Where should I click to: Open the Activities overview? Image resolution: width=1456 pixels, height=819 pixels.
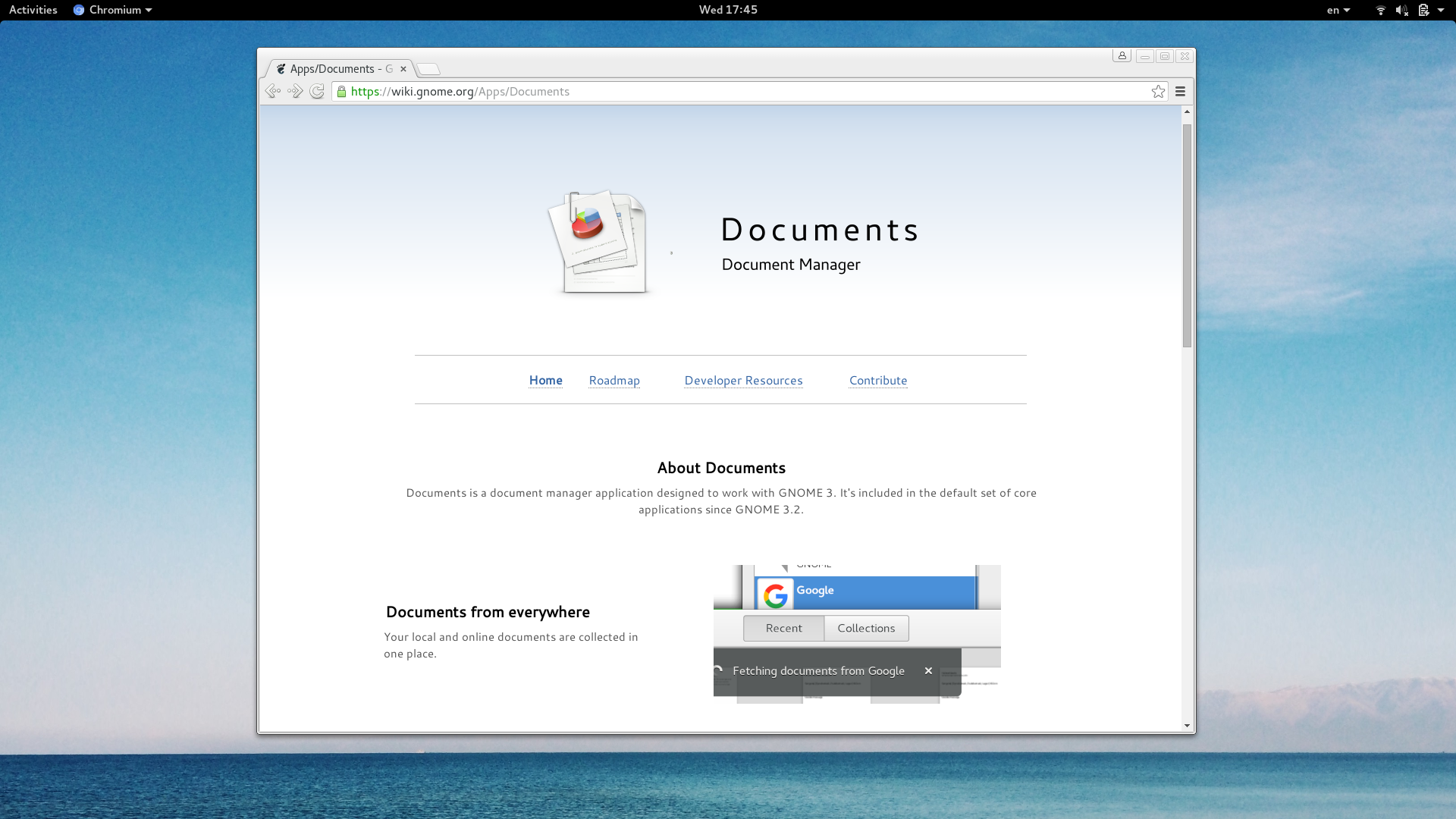pos(33,10)
